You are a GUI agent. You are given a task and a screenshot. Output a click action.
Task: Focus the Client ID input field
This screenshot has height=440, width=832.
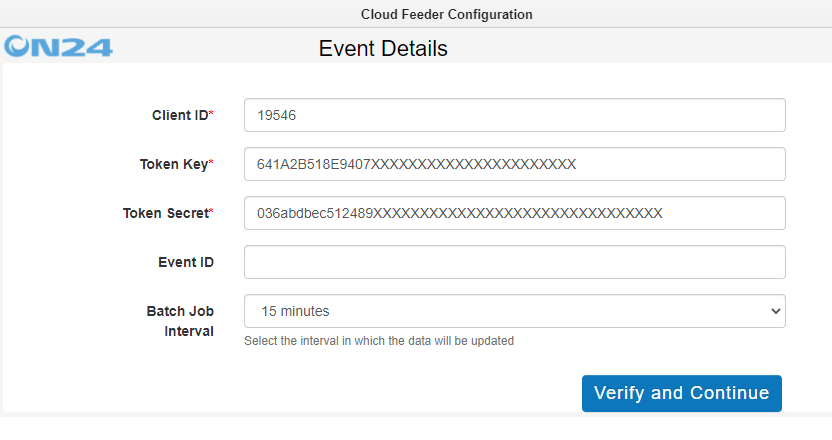click(x=515, y=115)
